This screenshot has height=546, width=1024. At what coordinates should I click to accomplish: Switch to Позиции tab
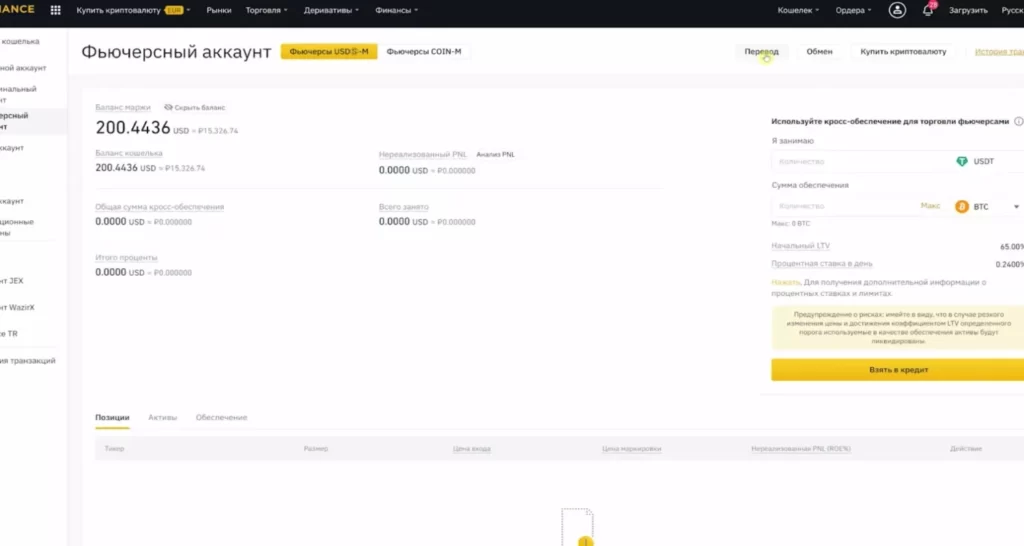point(112,417)
